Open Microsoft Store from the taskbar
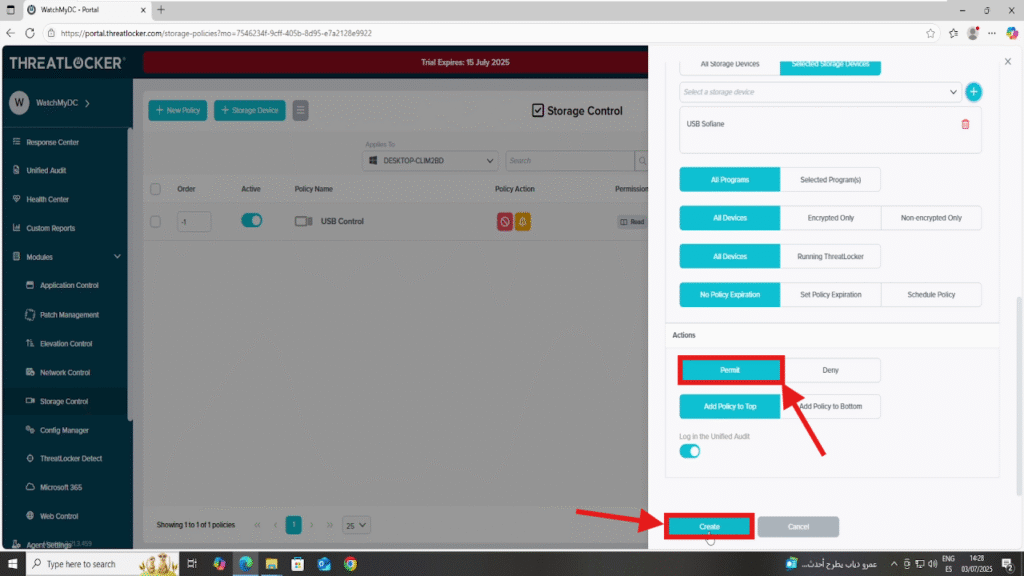1024x576 pixels. [x=298, y=564]
